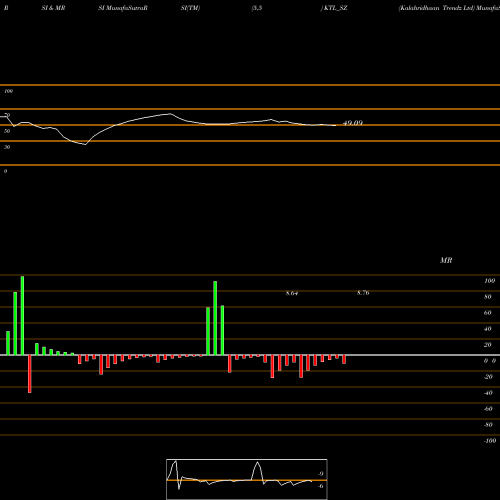Click the 40 label on MR axis
The image size is (500, 500).
click(488, 329)
